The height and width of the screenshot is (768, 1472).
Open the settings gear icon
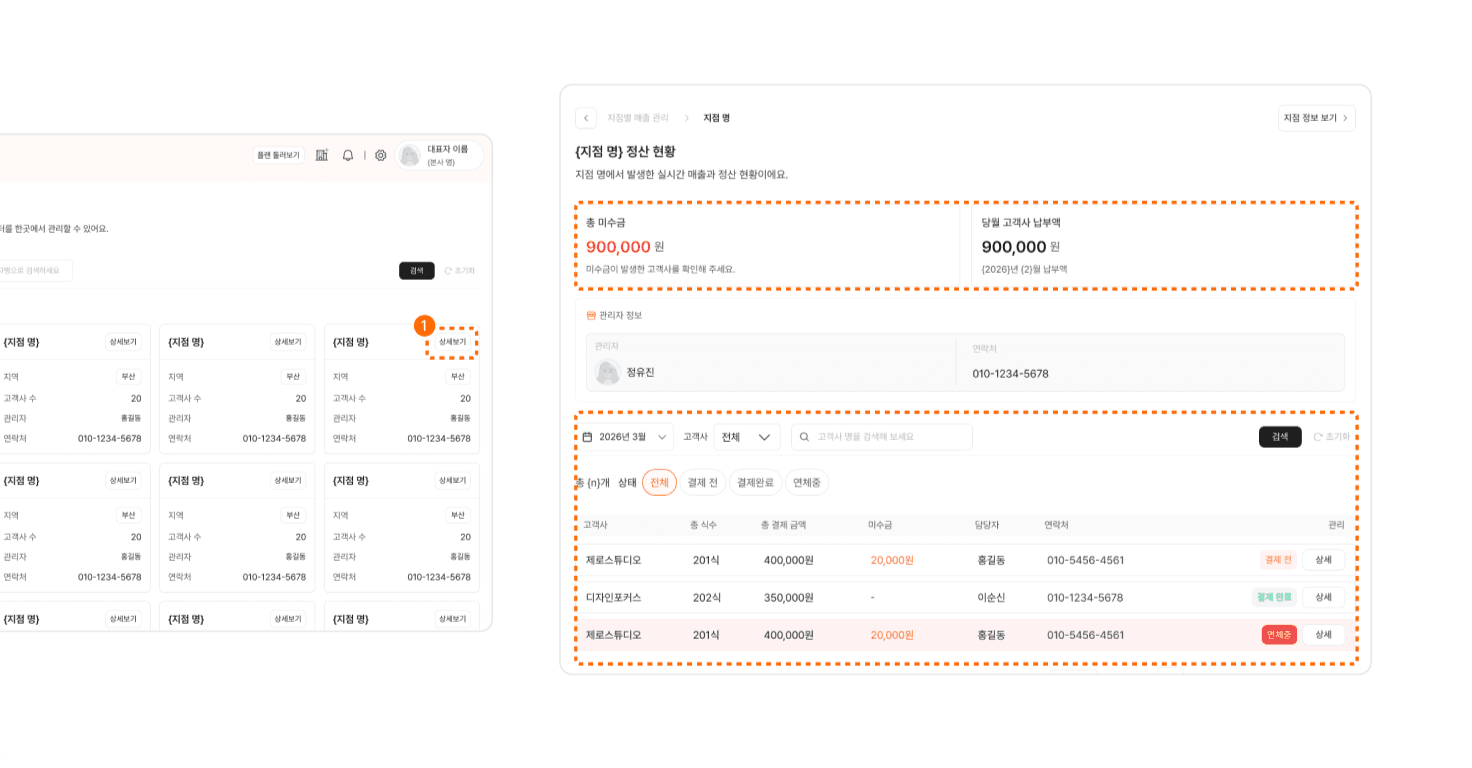point(381,155)
